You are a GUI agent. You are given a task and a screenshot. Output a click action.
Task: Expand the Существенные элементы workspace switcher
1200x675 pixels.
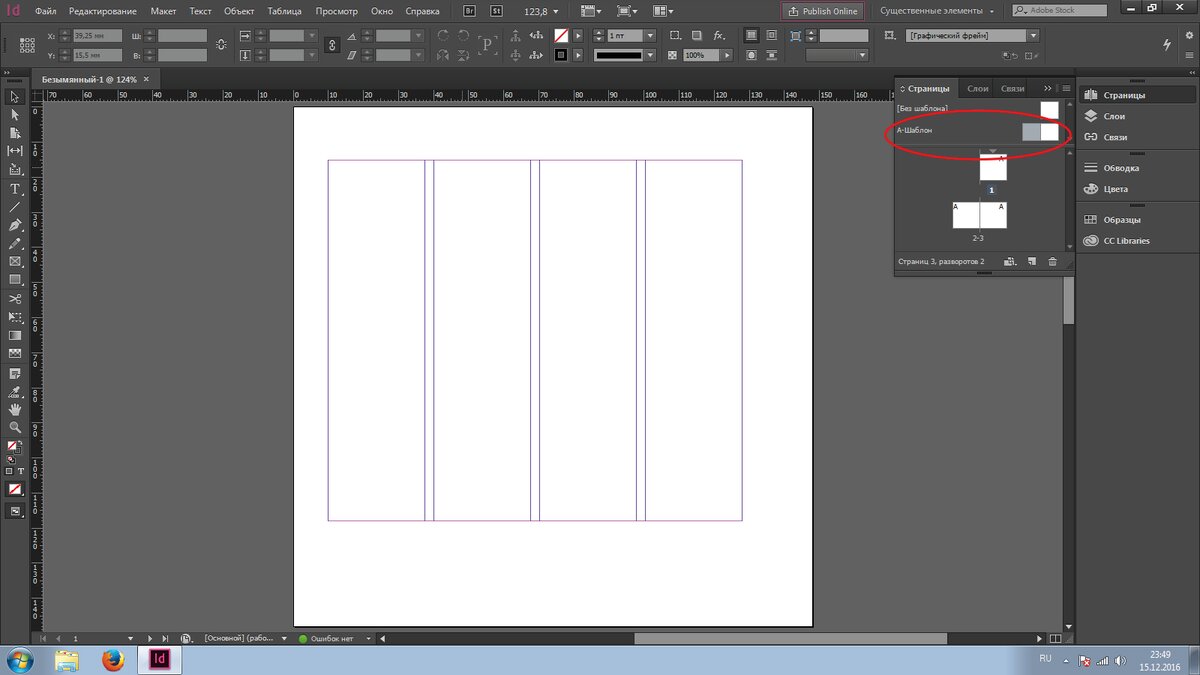click(x=937, y=11)
